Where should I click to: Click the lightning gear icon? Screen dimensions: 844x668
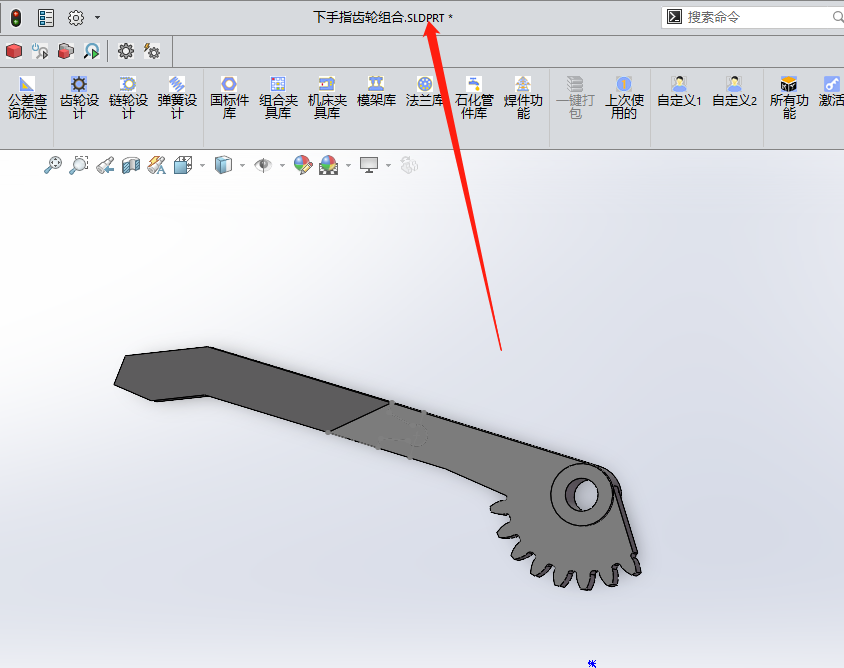tap(152, 51)
